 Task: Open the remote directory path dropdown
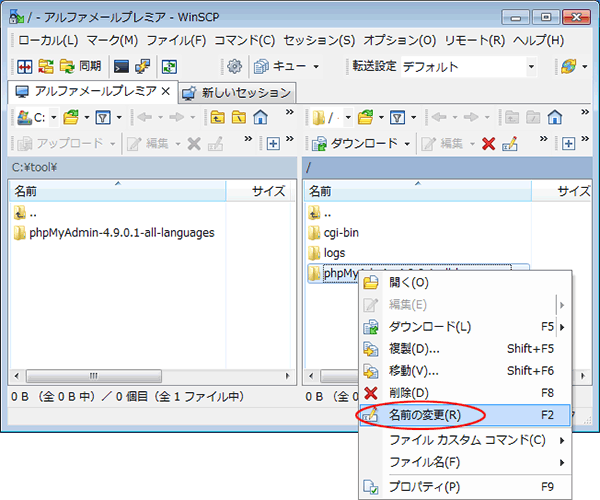tap(330, 117)
